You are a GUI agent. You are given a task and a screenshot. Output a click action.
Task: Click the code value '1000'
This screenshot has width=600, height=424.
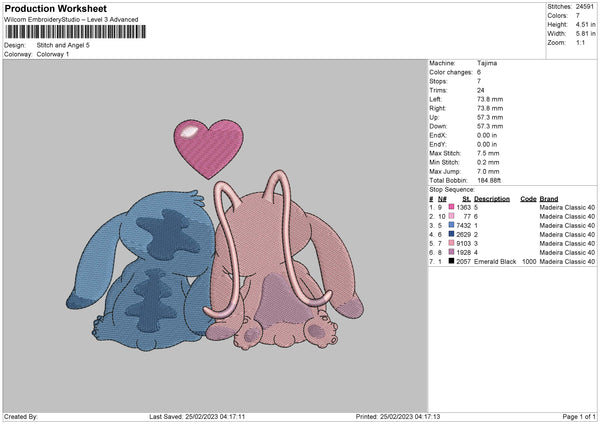(529, 261)
